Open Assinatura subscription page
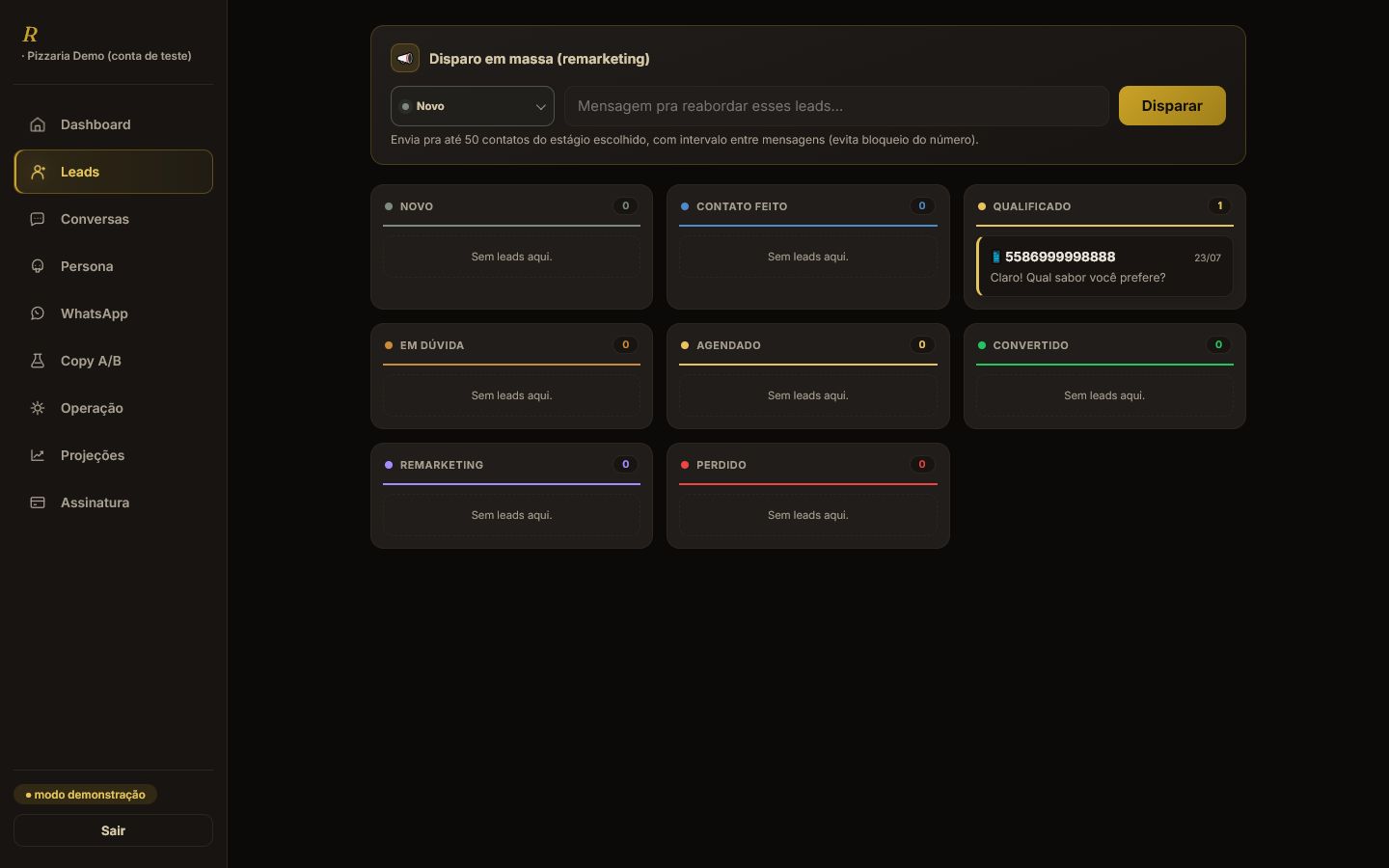 click(x=114, y=502)
